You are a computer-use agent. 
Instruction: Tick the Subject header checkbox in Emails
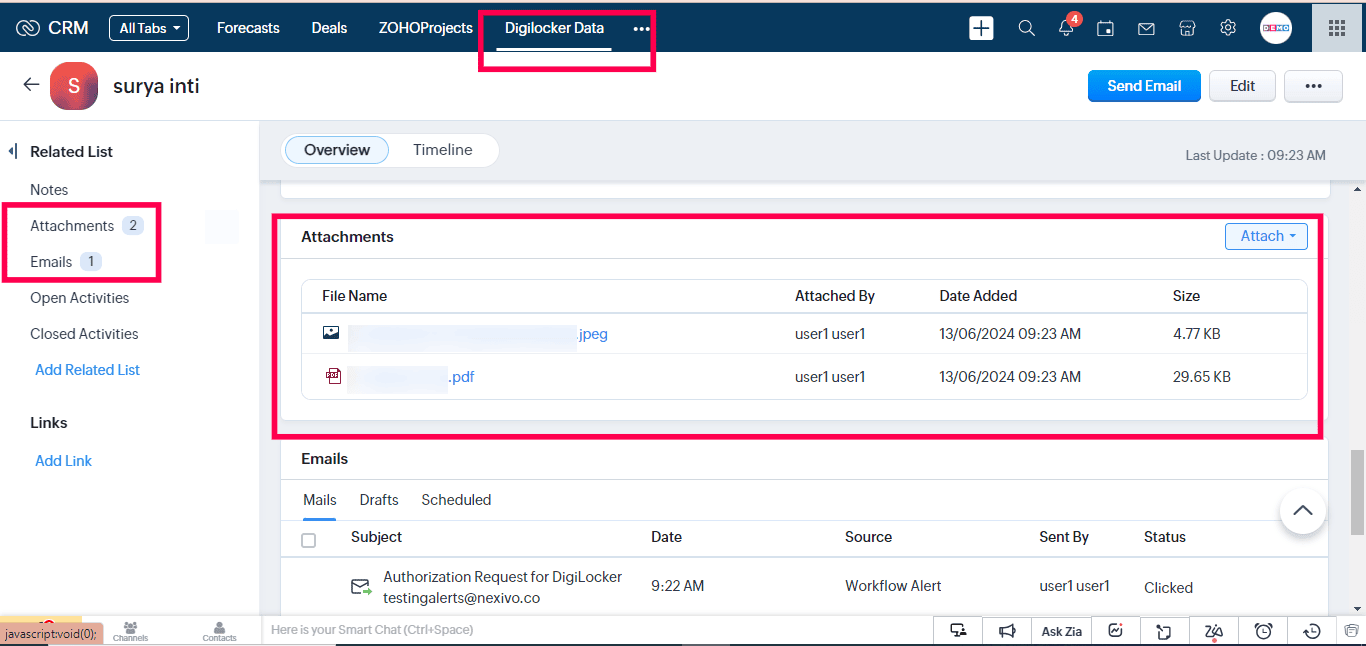(x=309, y=540)
